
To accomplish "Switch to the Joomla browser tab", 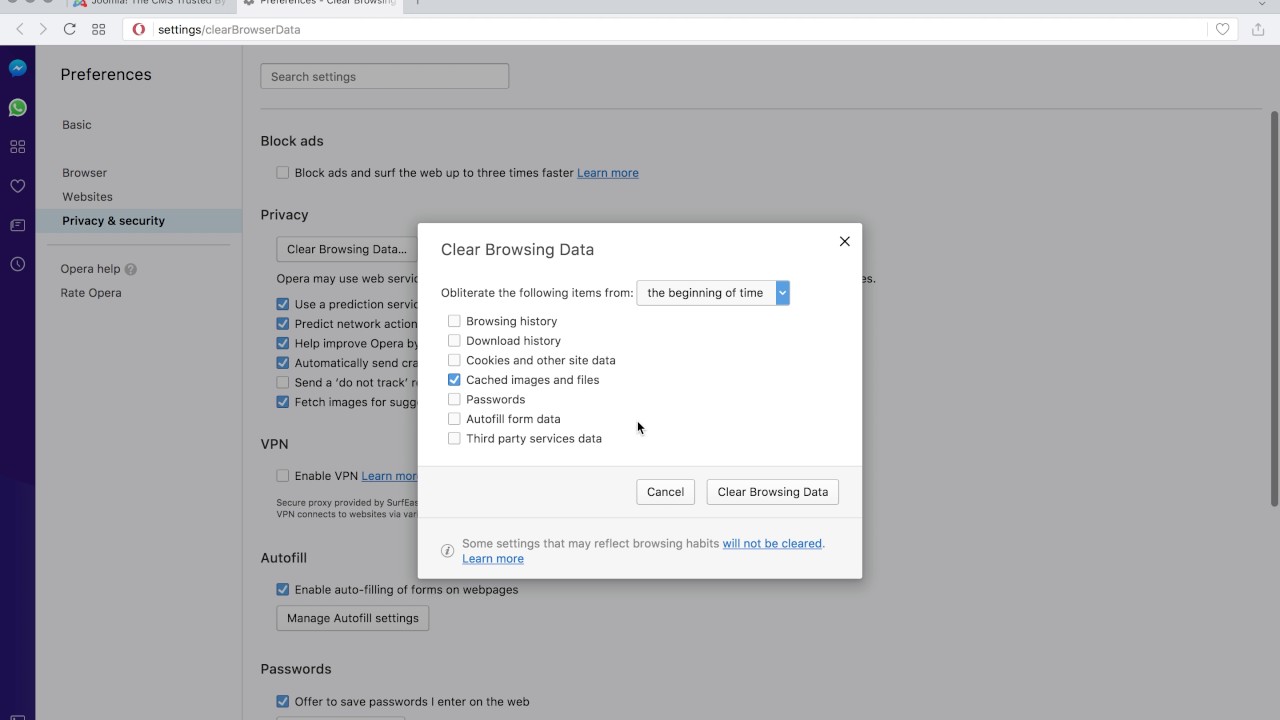I will pyautogui.click(x=150, y=3).
